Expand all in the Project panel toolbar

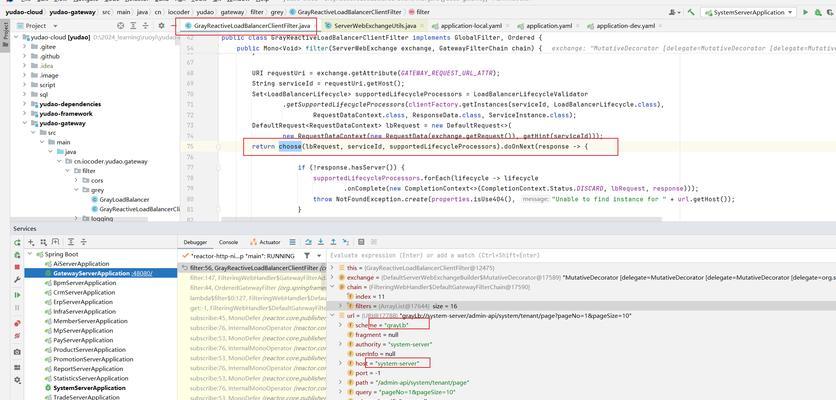[x=133, y=26]
